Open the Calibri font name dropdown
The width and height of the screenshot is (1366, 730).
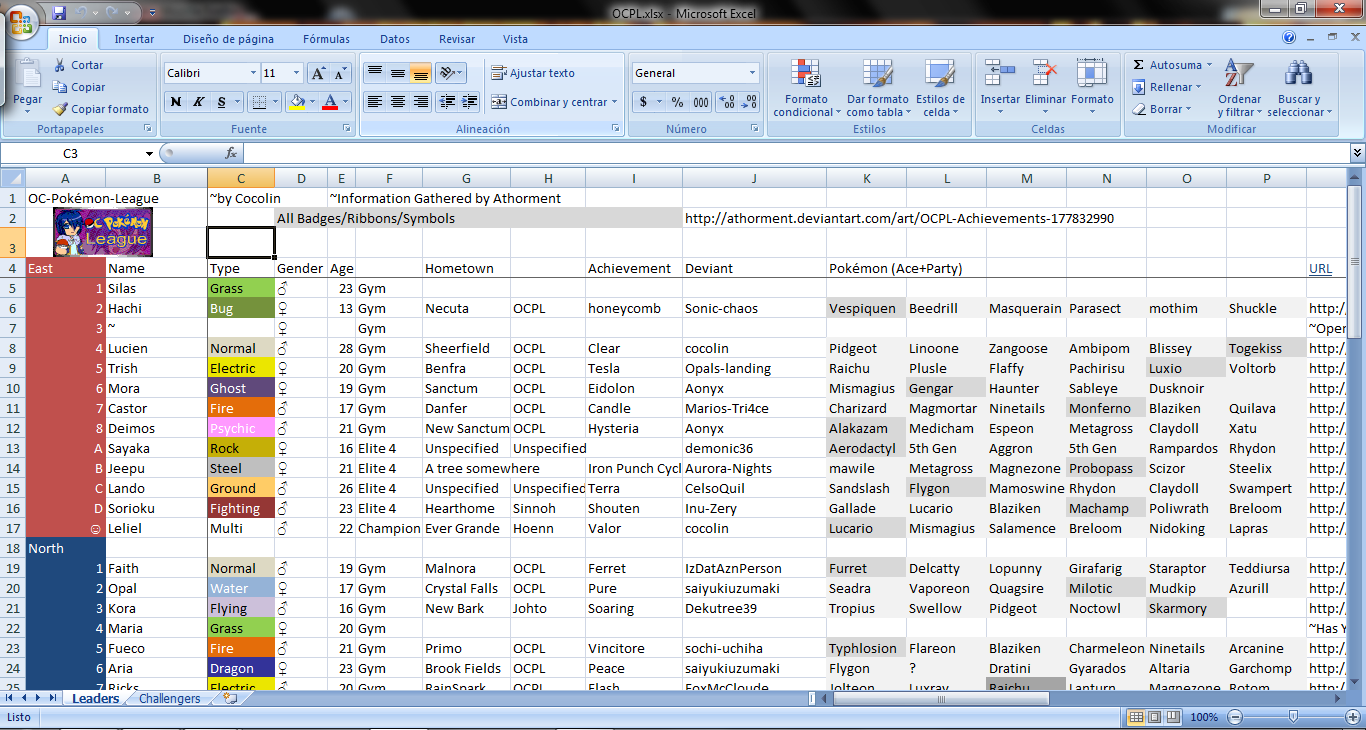(253, 73)
